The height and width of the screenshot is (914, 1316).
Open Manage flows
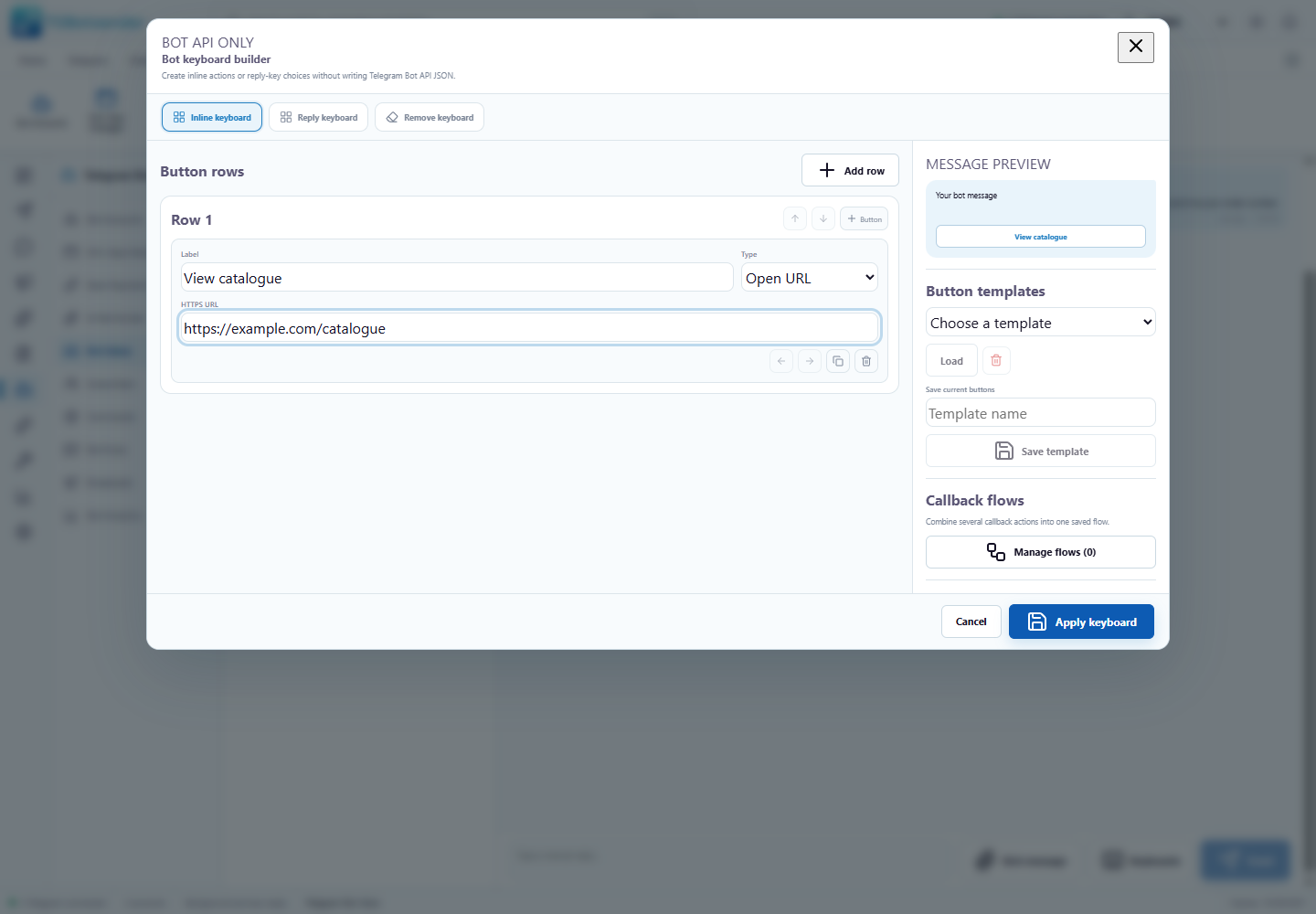point(1041,552)
